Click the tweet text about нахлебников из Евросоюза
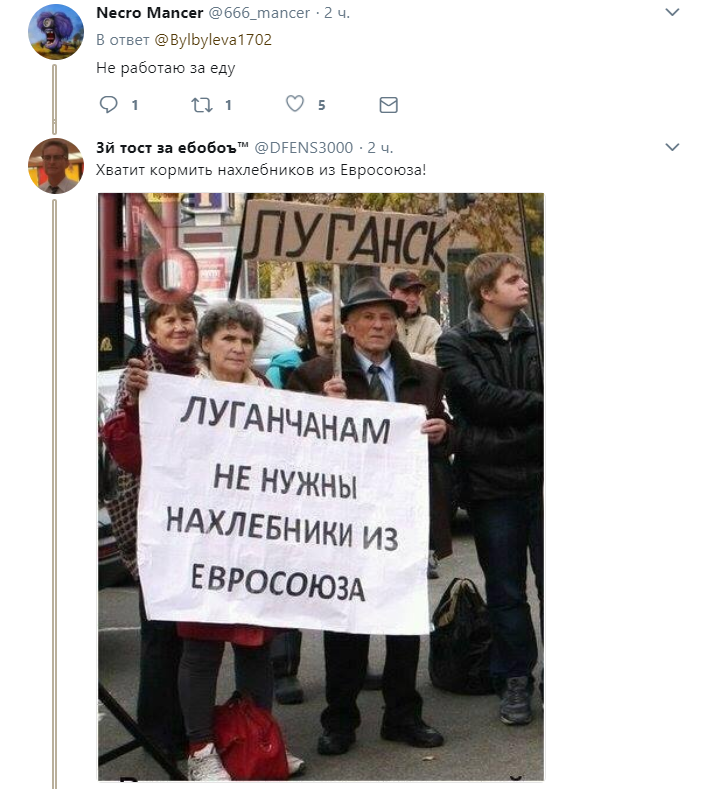This screenshot has height=789, width=703. [x=261, y=170]
